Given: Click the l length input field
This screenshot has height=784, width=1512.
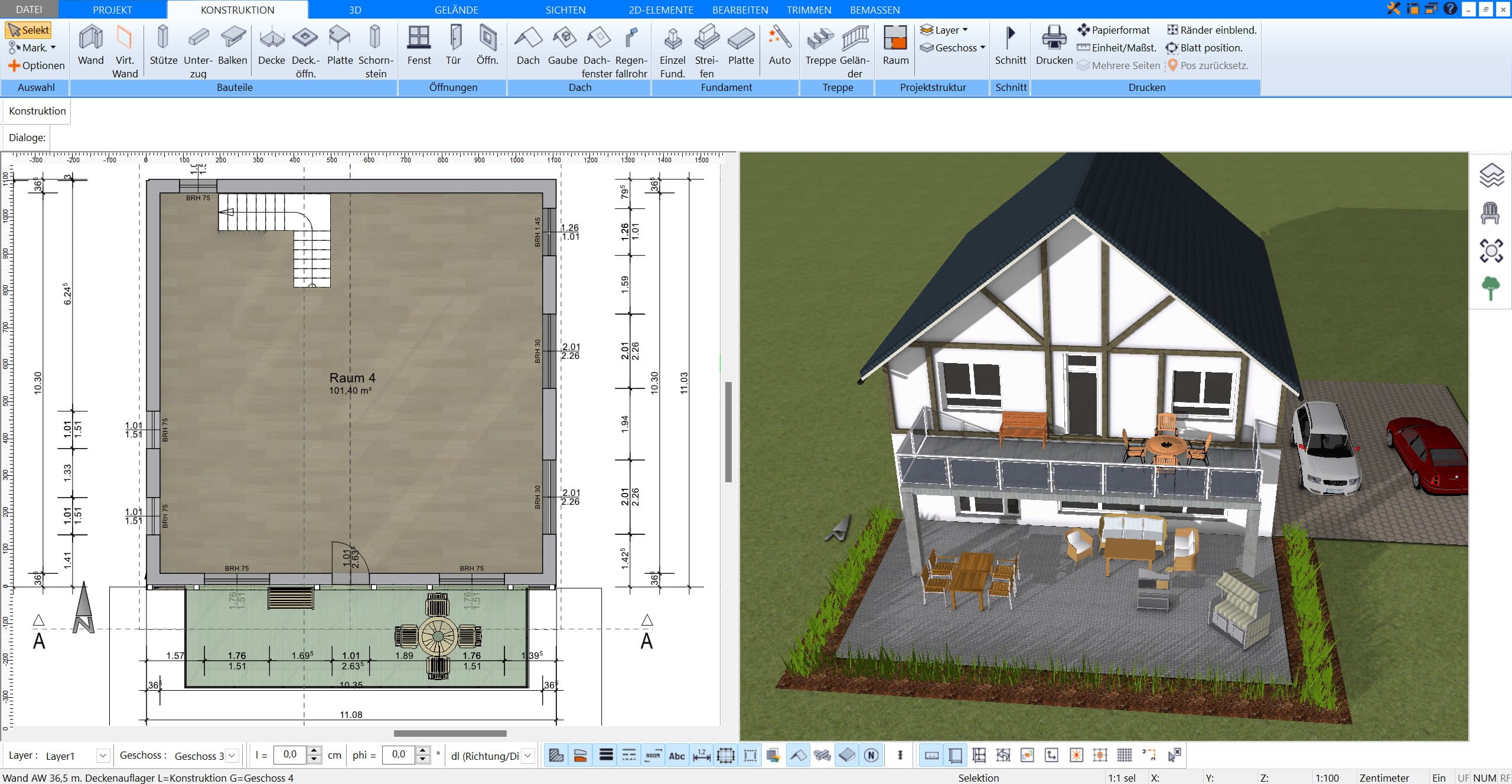Looking at the screenshot, I should (291, 754).
